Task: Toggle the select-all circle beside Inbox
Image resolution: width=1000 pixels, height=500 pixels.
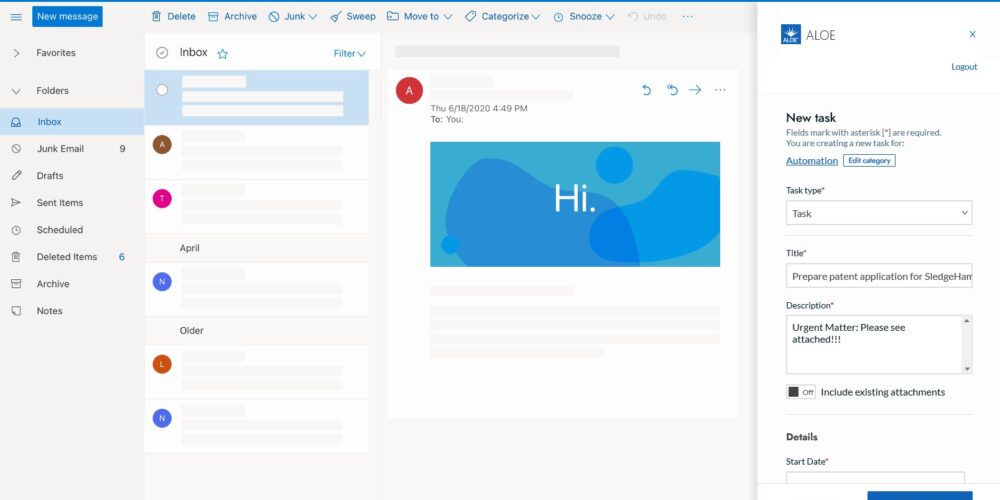Action: 162,53
